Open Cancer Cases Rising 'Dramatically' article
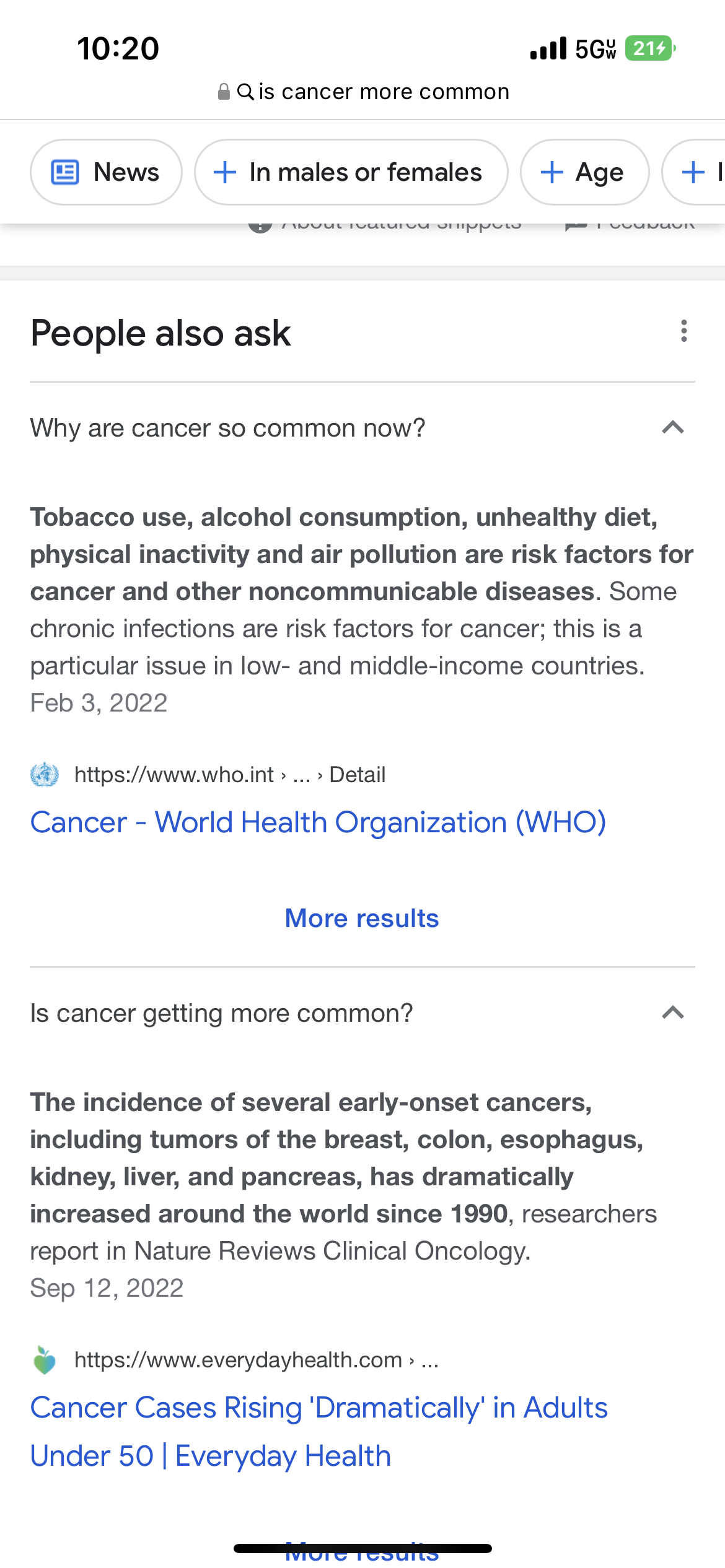The image size is (725, 1568). pyautogui.click(x=319, y=1432)
